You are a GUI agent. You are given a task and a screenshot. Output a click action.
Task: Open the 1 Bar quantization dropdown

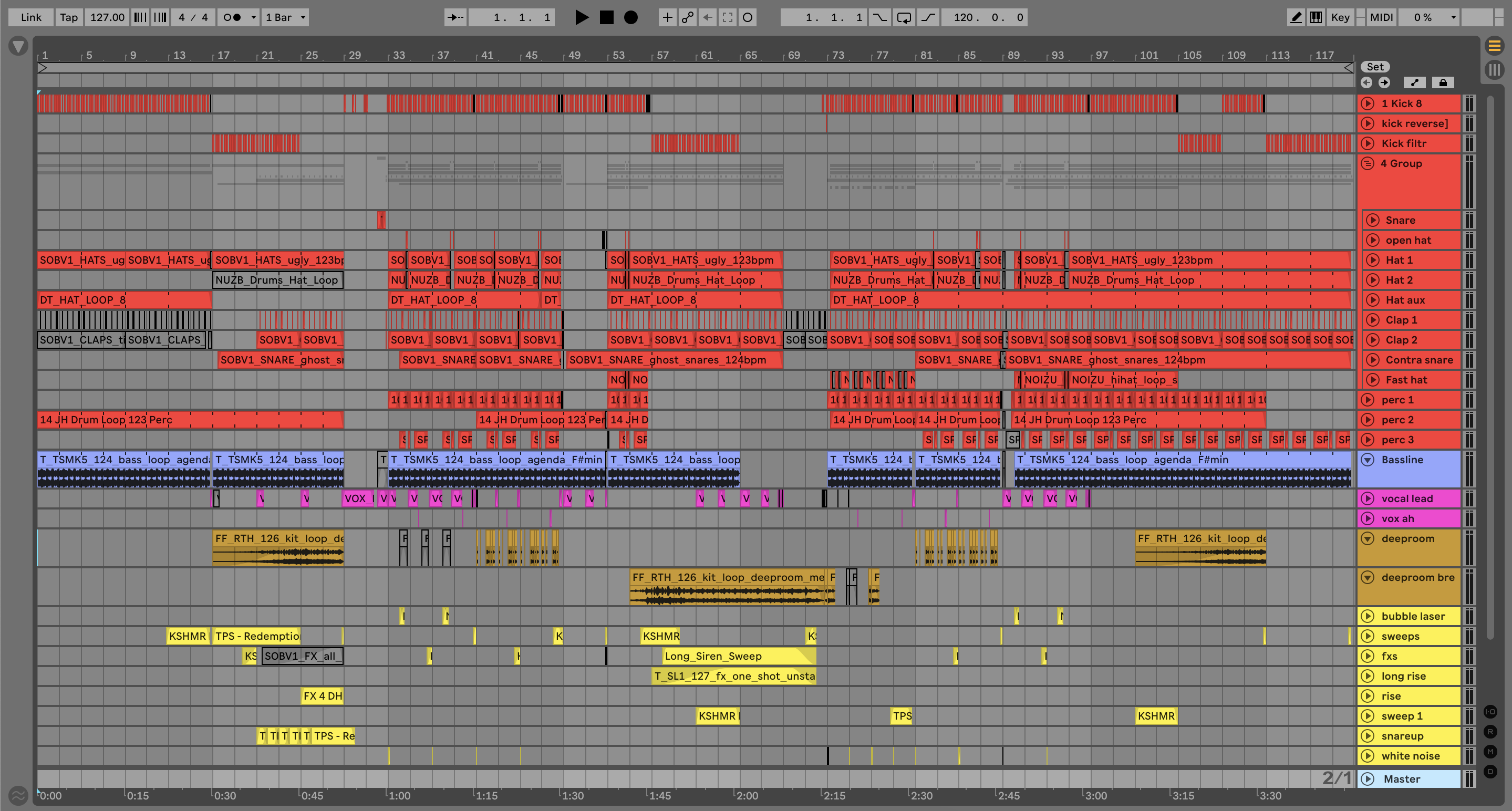click(286, 17)
